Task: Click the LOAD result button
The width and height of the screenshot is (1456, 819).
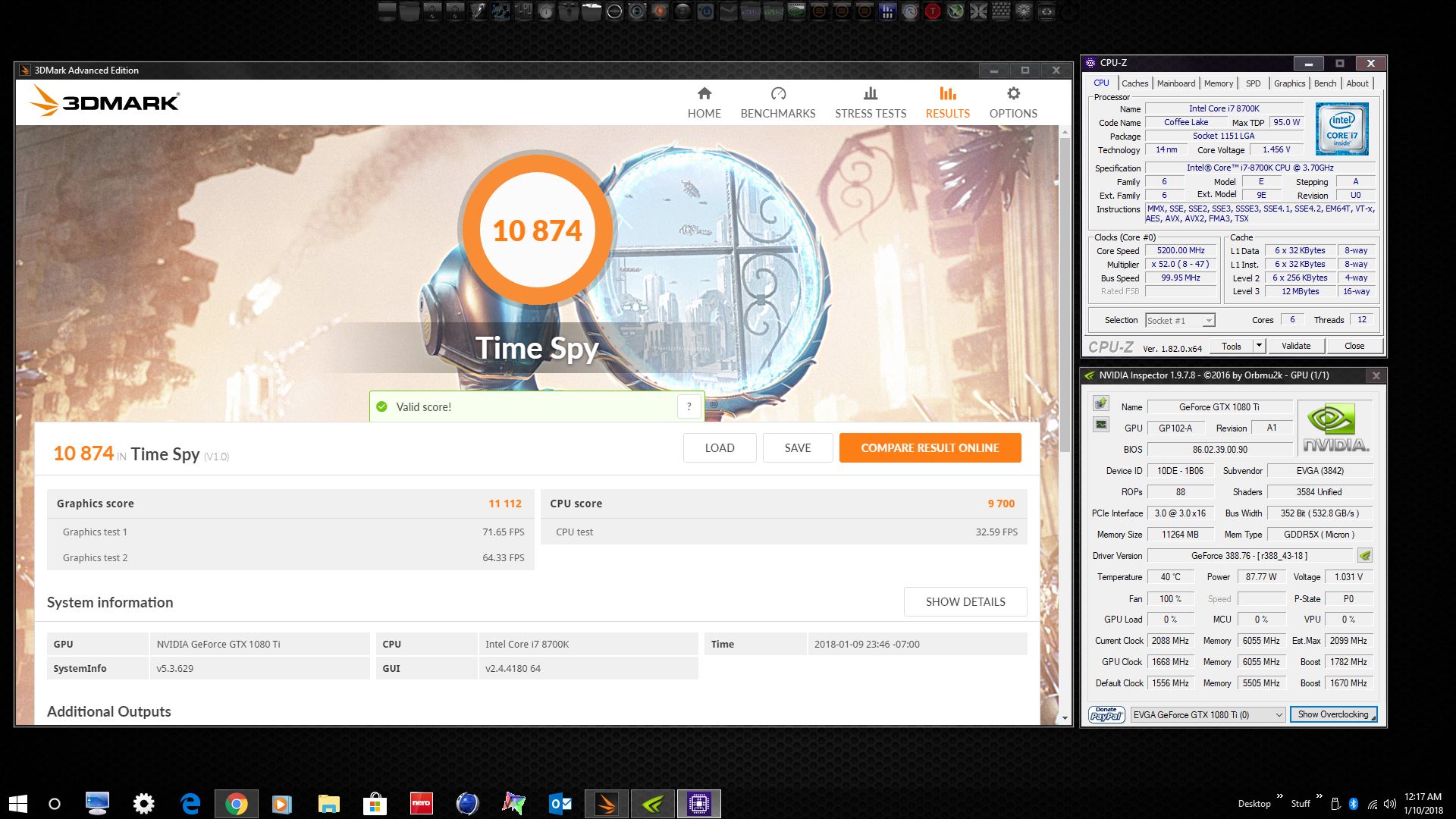Action: click(720, 447)
